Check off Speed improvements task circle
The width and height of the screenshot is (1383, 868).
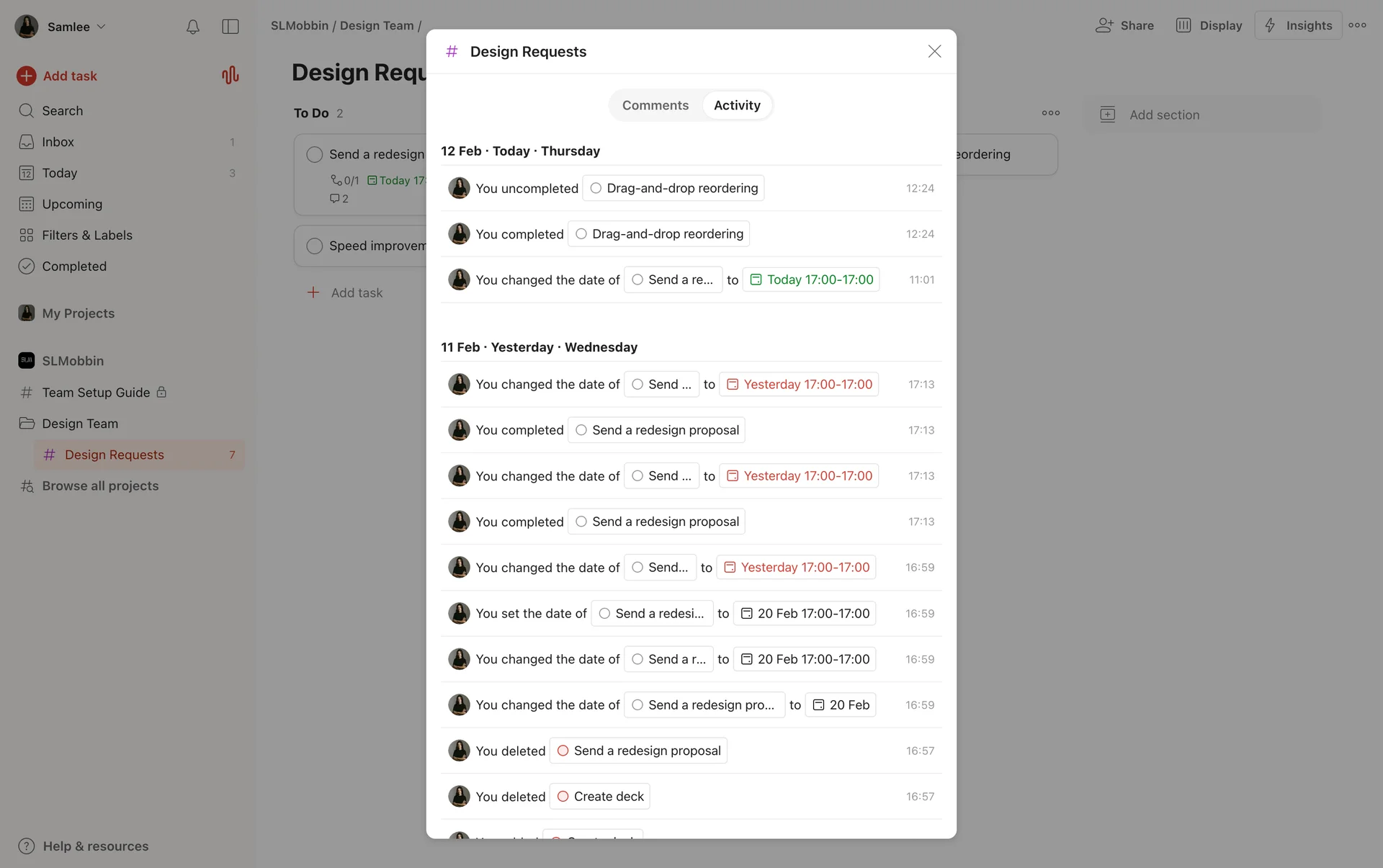pyautogui.click(x=315, y=246)
